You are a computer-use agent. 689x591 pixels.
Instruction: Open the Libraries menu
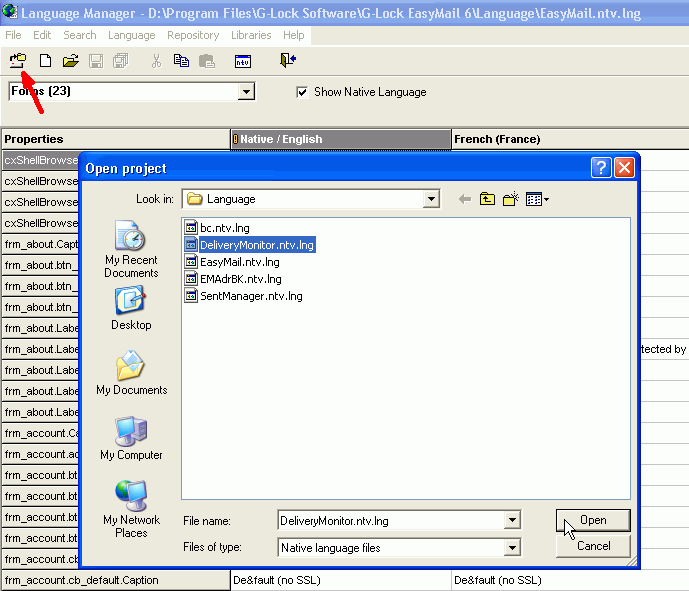251,35
